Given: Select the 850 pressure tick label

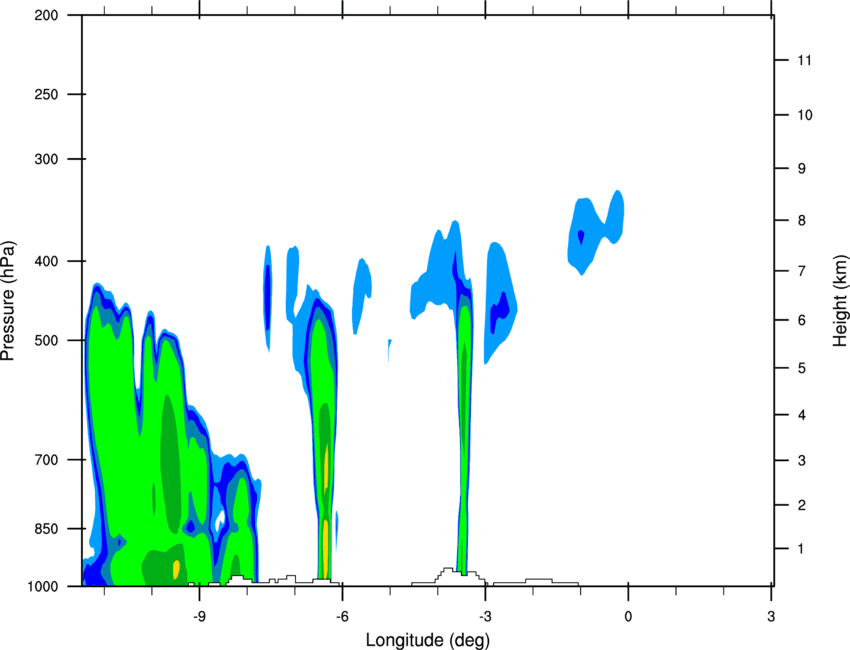Looking at the screenshot, I should (x=46, y=529).
